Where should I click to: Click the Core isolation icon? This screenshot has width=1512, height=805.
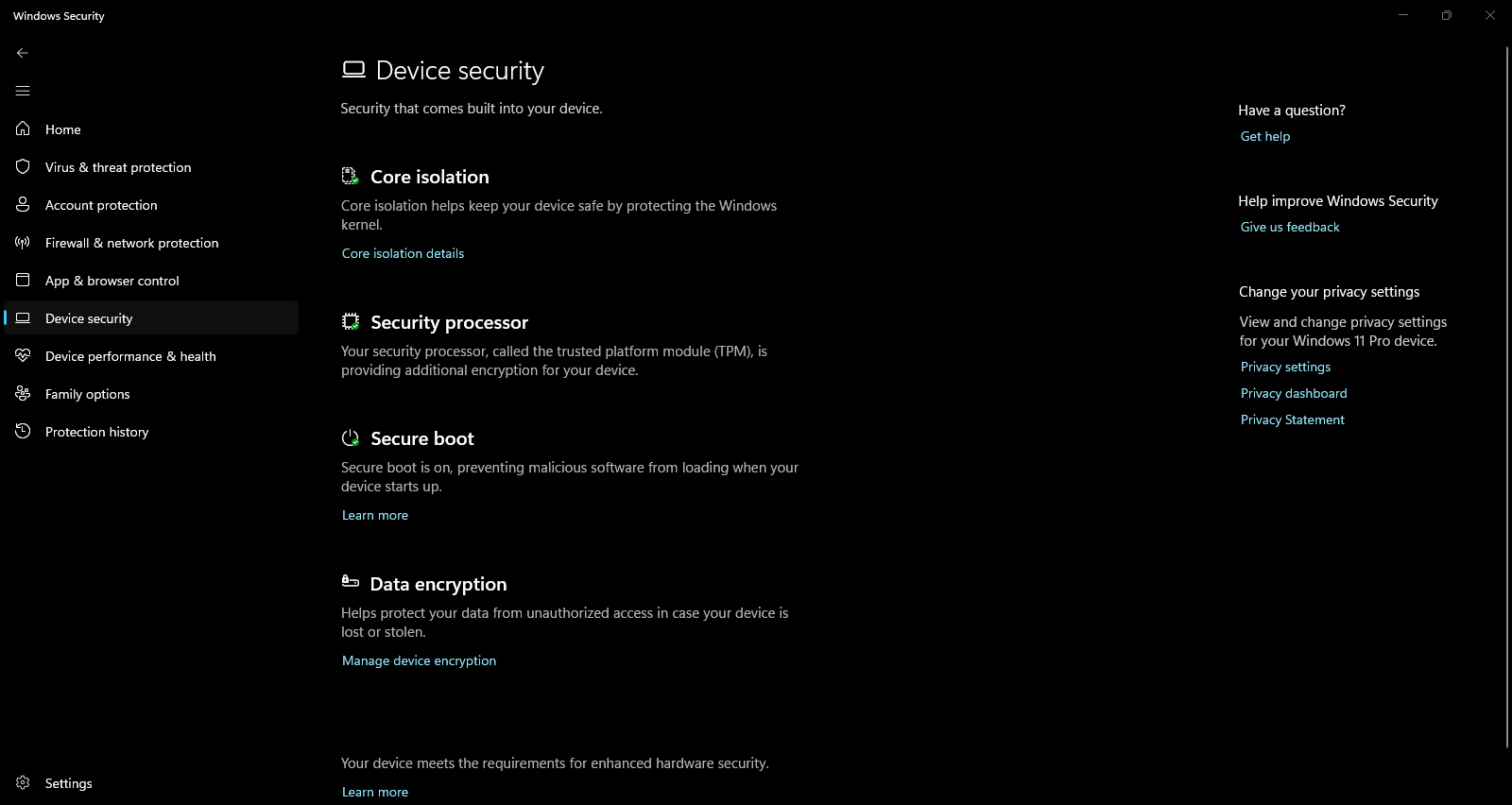pyautogui.click(x=350, y=176)
